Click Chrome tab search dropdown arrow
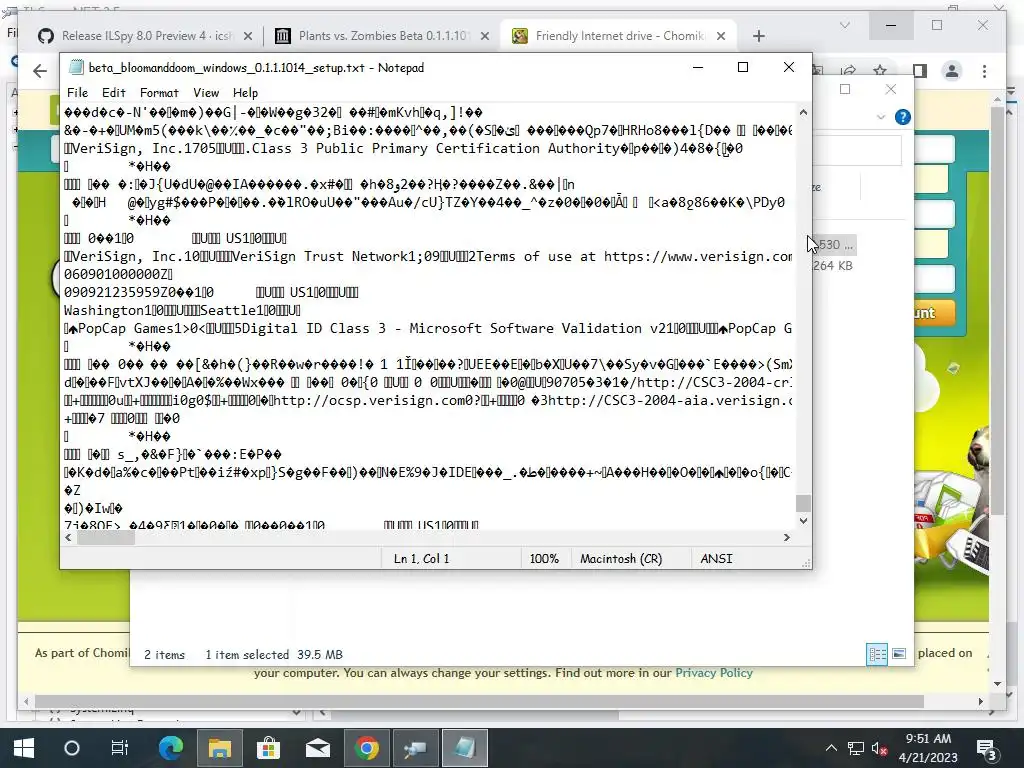The height and width of the screenshot is (768, 1024). 844,25
